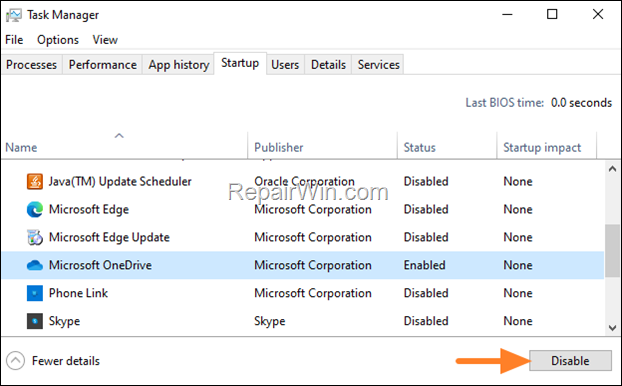The height and width of the screenshot is (386, 622).
Task: Click the Microsoft OneDrive cloud icon
Action: (x=35, y=265)
